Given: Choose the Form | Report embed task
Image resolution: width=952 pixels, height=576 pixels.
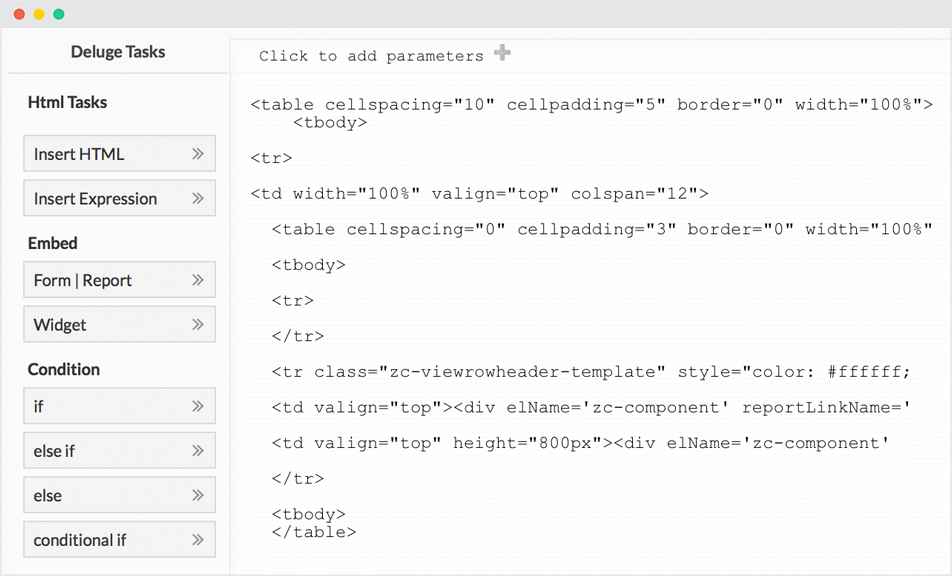Looking at the screenshot, I should pyautogui.click(x=120, y=280).
